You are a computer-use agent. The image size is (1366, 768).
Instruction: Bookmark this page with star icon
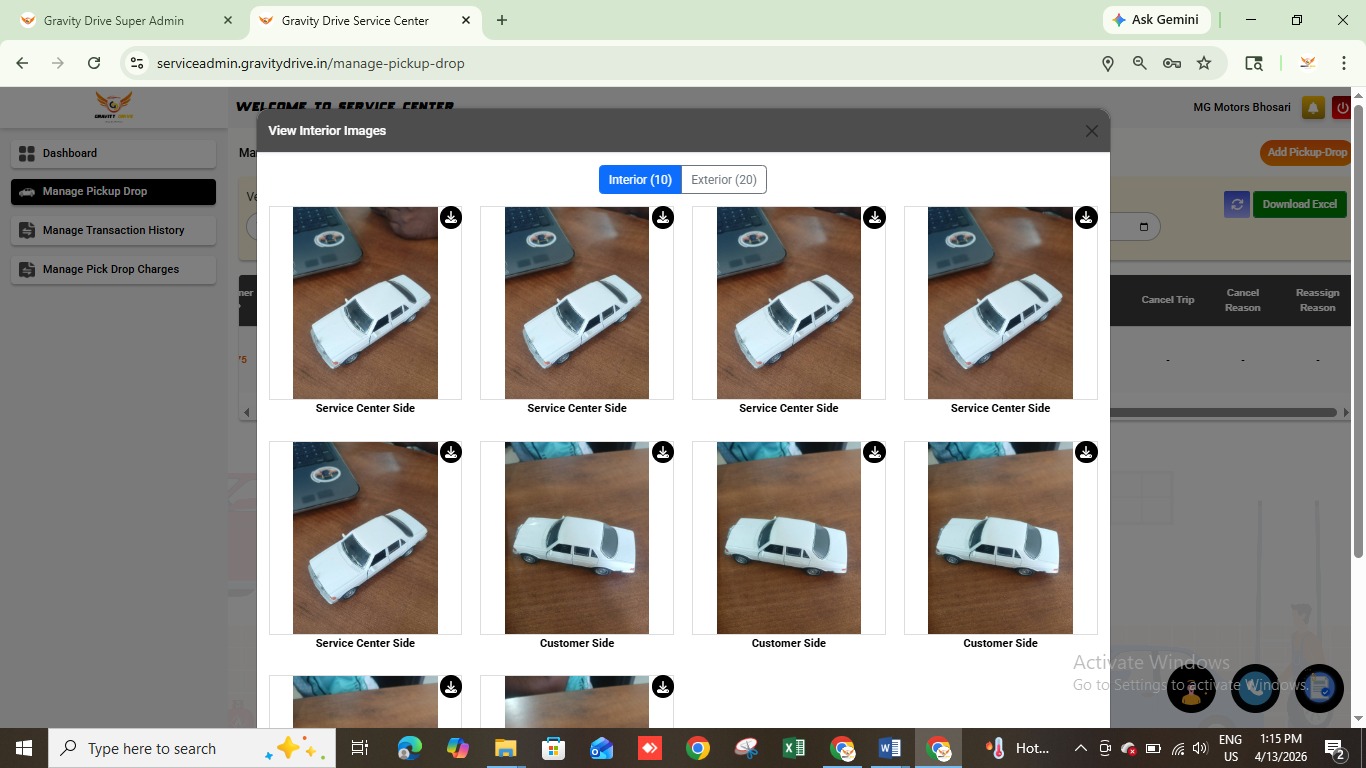(1204, 63)
